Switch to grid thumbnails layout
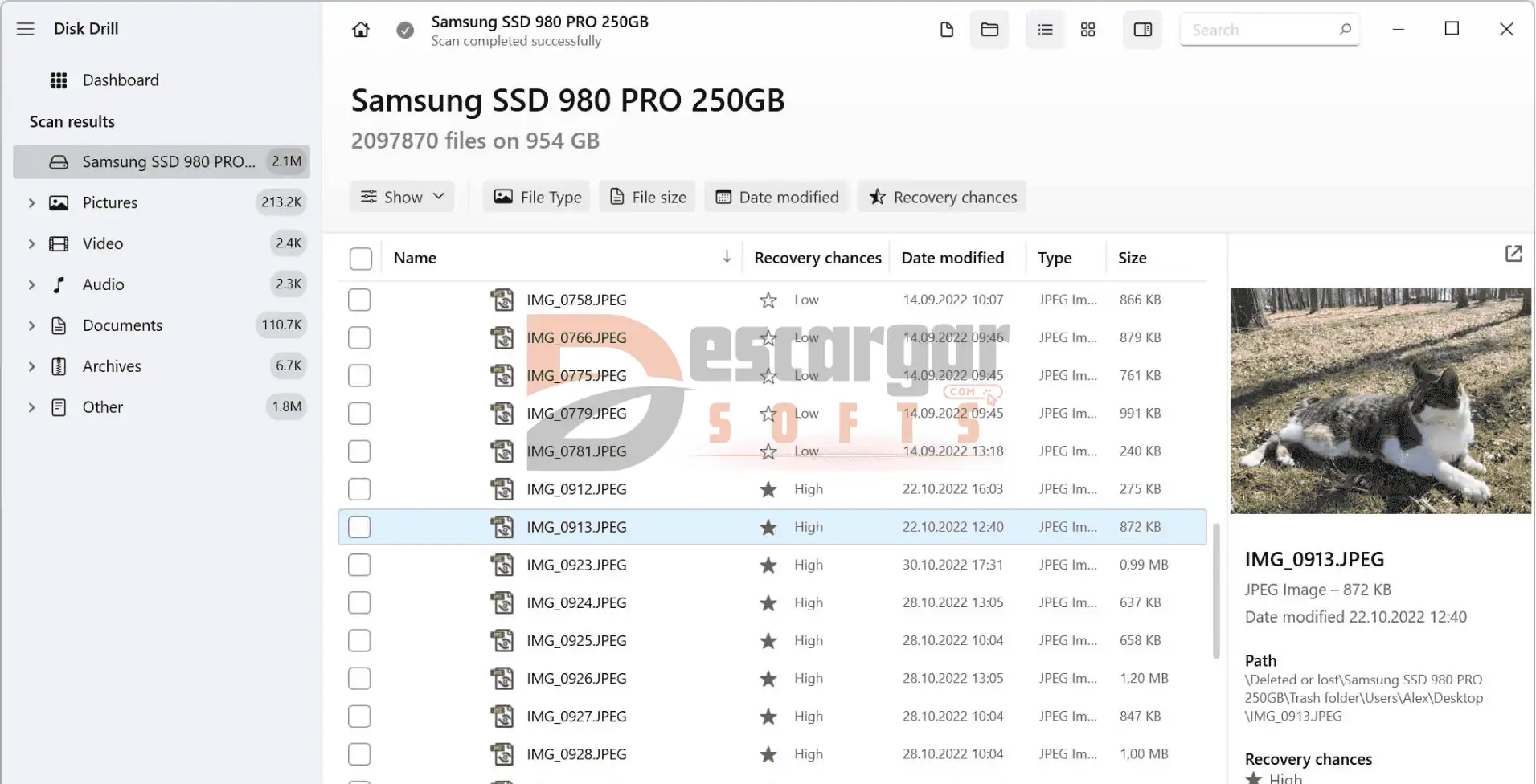 1087,30
